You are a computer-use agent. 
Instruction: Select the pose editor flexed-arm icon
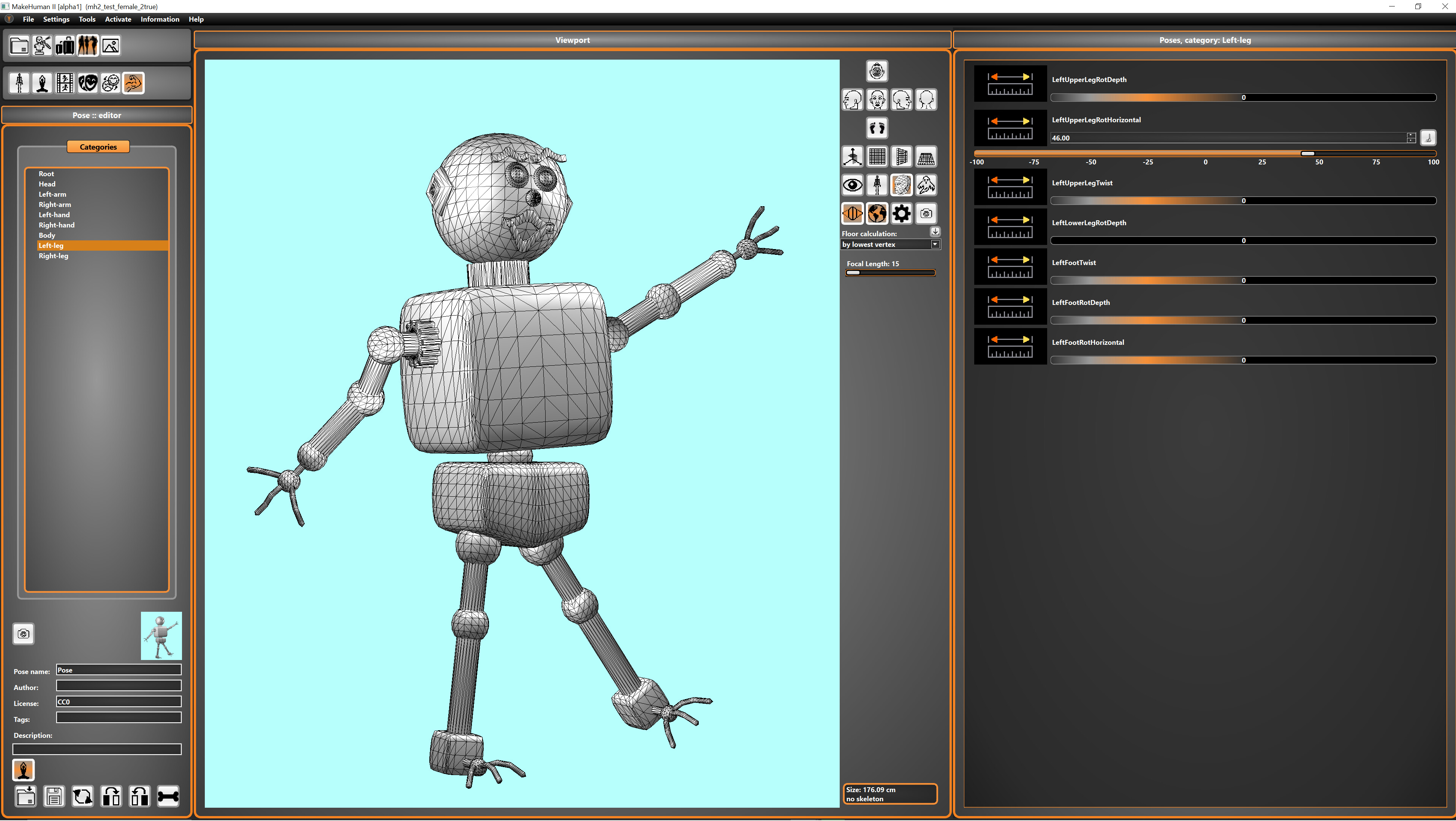[133, 83]
